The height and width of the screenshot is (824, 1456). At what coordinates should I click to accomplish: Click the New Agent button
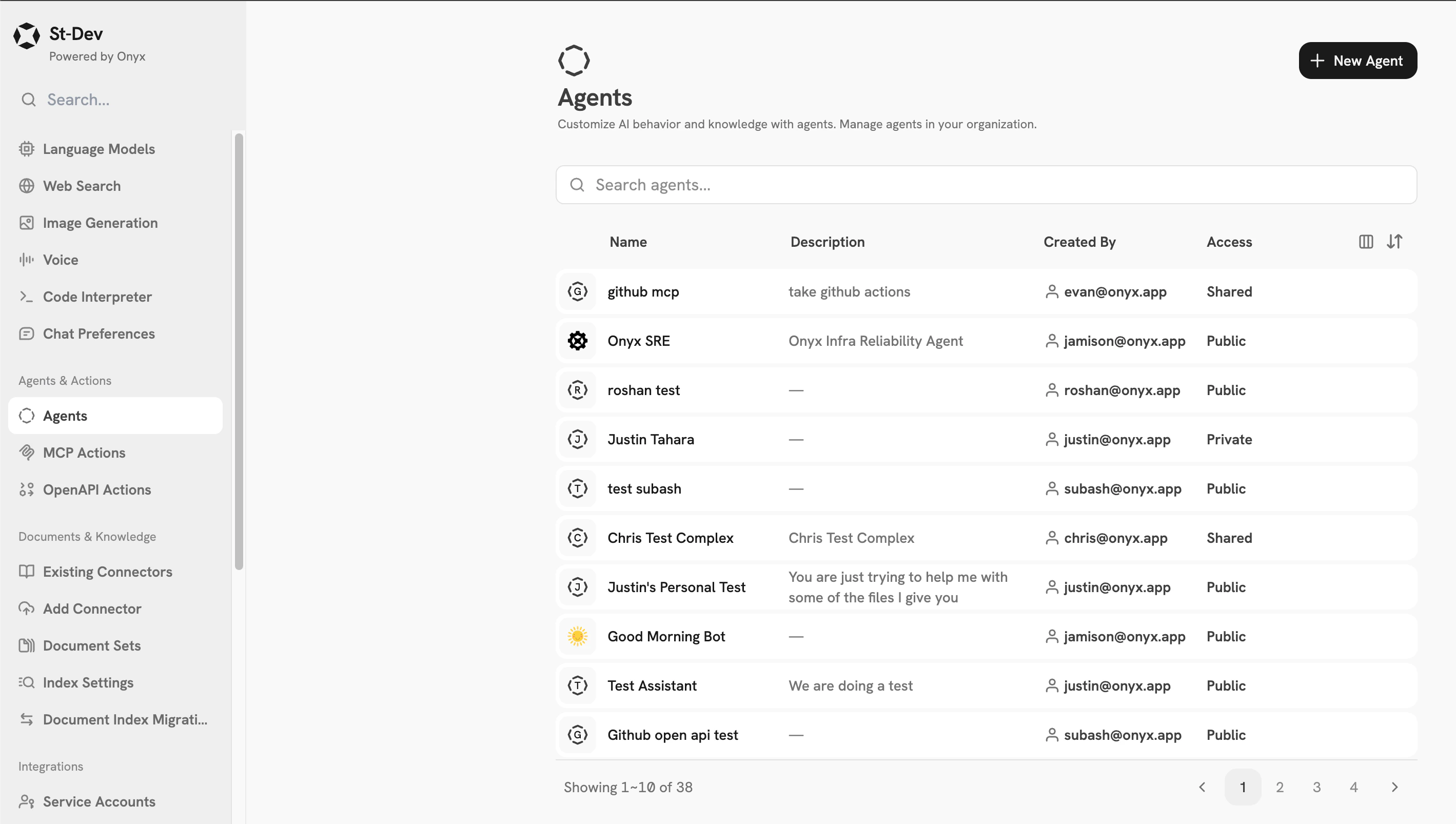coord(1357,61)
